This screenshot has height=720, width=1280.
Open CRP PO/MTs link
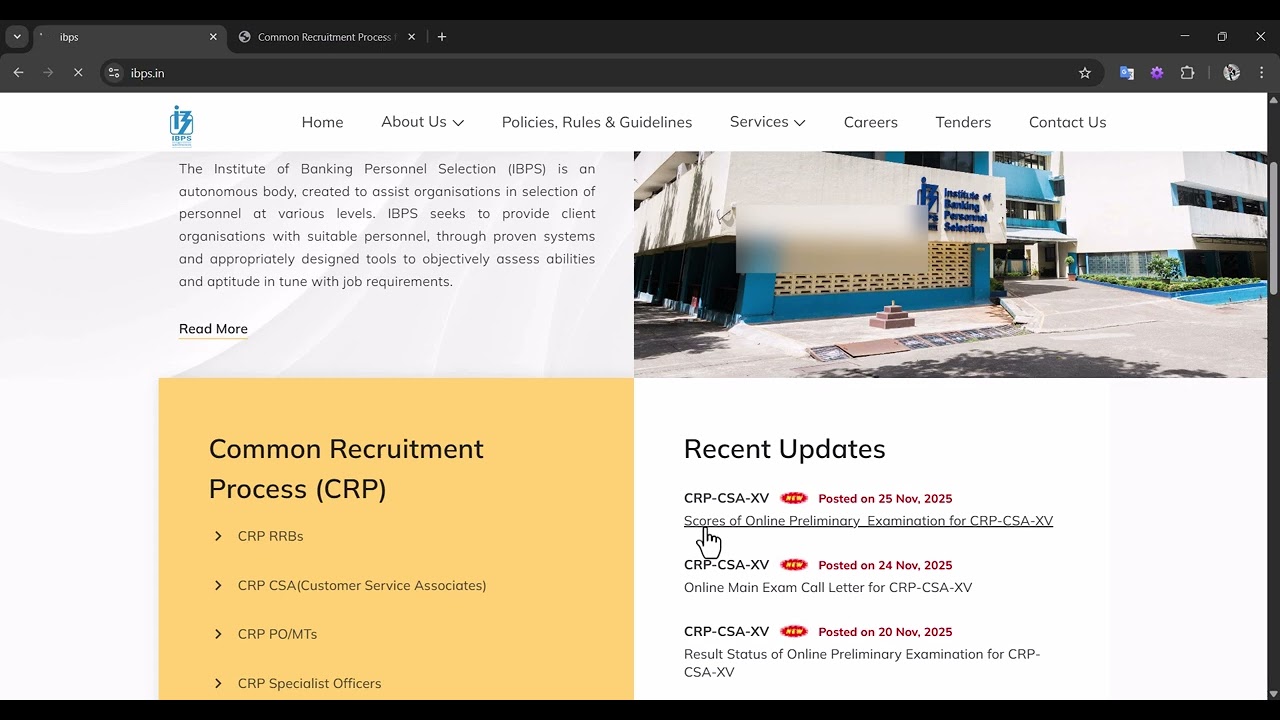tap(277, 634)
